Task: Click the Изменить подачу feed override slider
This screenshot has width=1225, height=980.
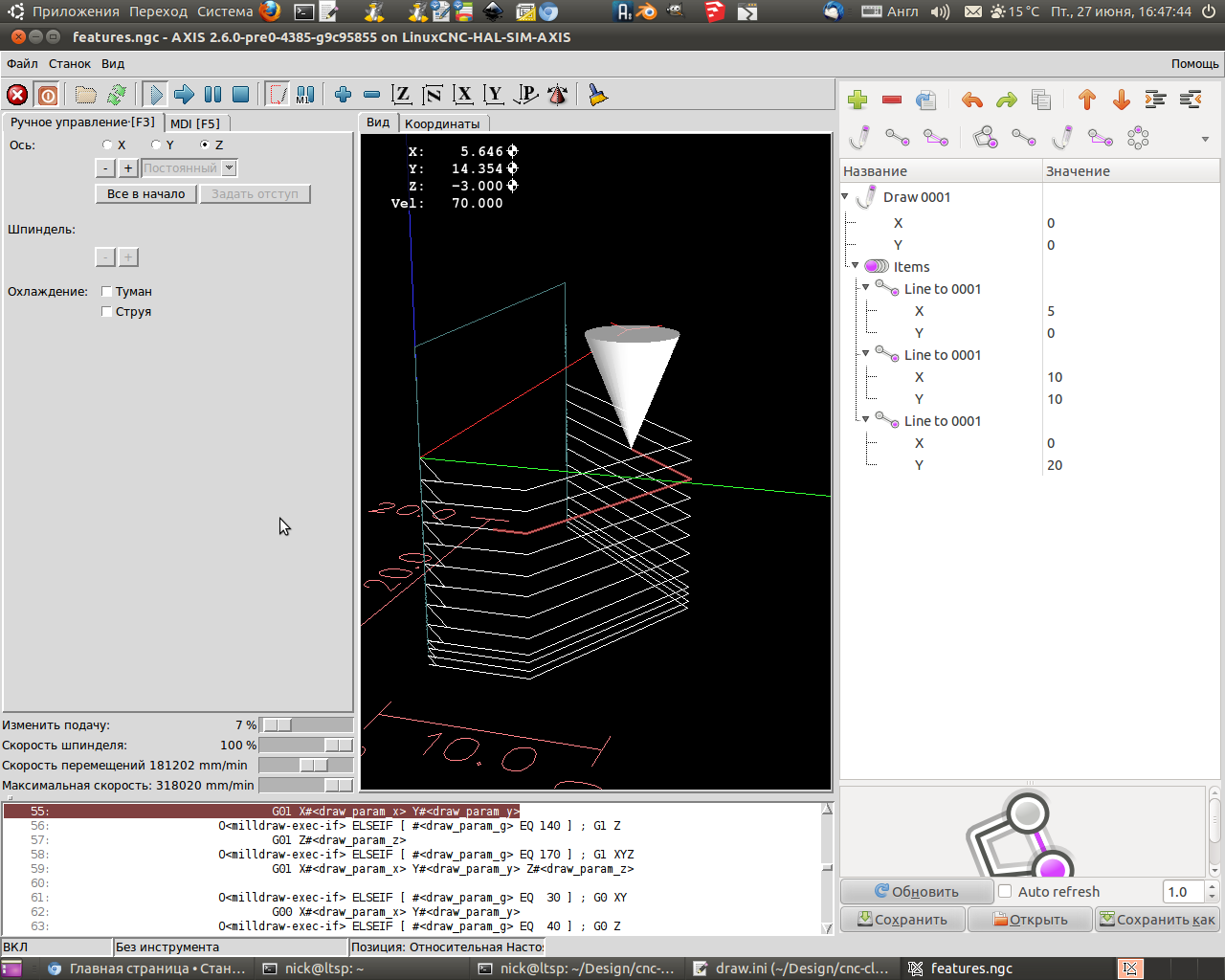Action: (305, 725)
